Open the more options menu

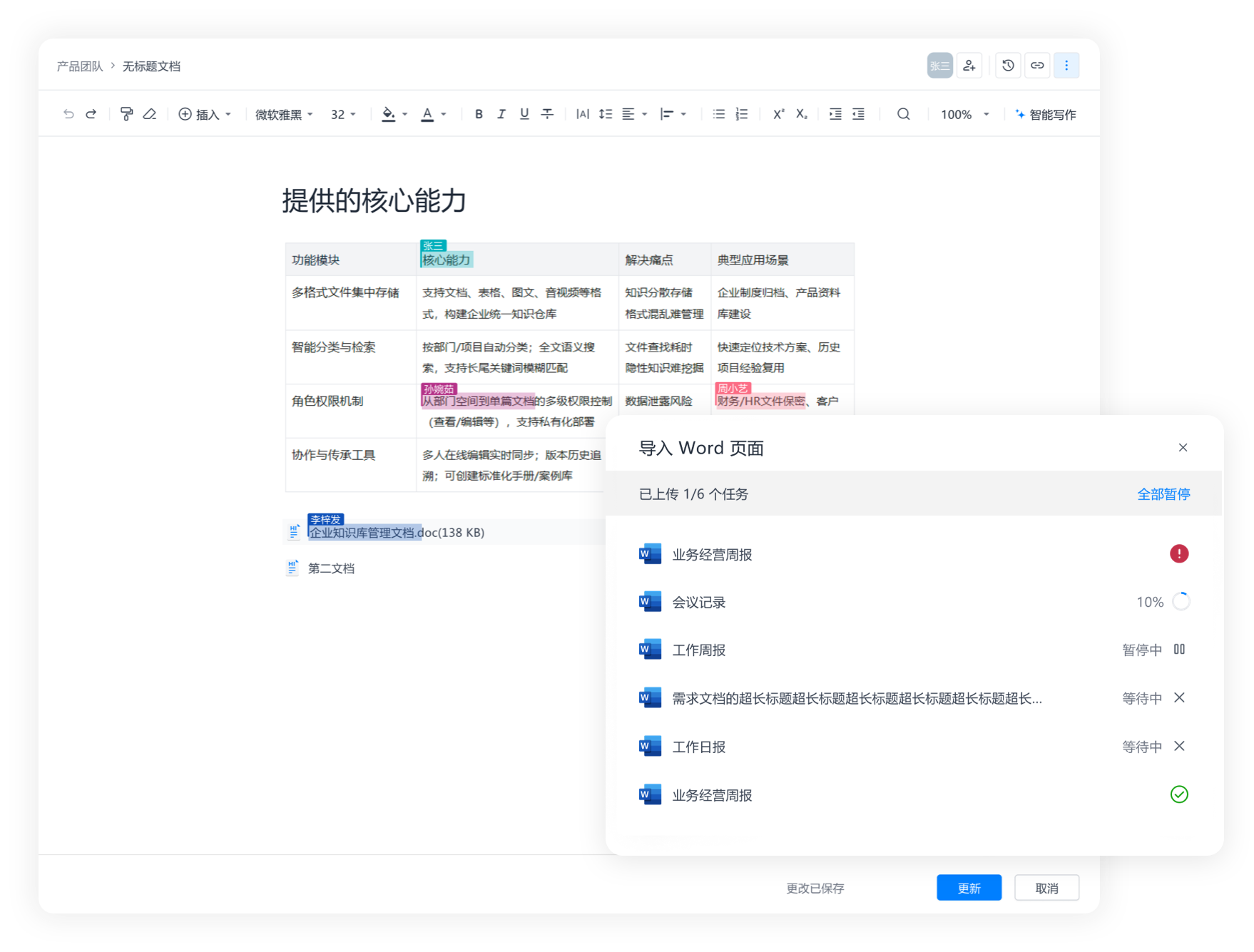point(1066,66)
